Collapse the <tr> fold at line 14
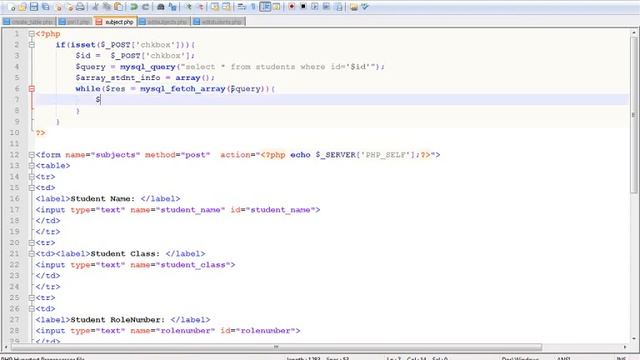The width and height of the screenshot is (640, 360). [31, 177]
